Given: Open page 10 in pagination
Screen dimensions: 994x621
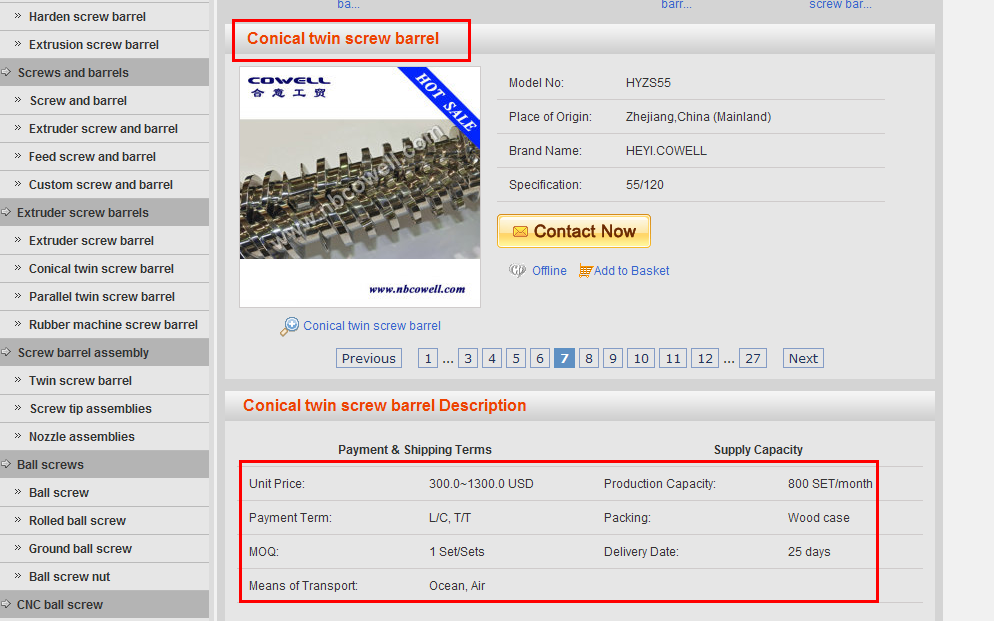Looking at the screenshot, I should (x=641, y=359).
